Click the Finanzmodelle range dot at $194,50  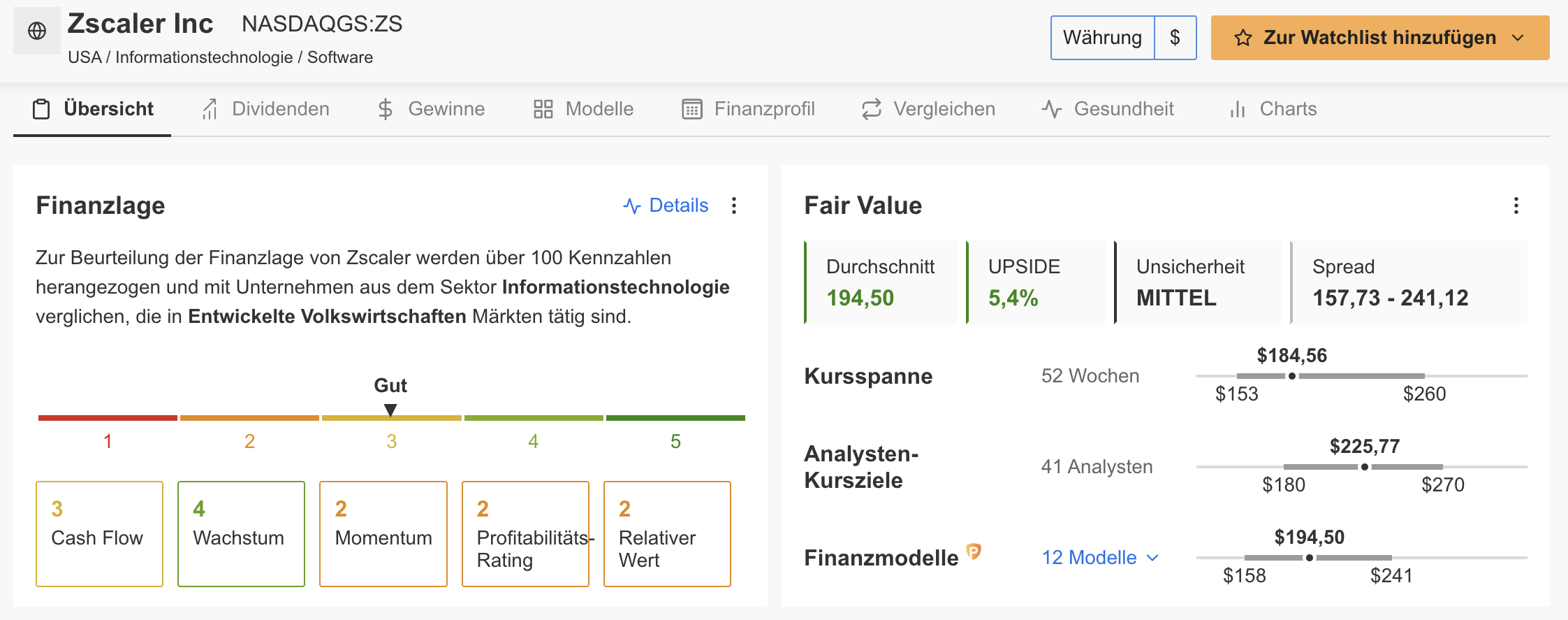tap(1310, 558)
